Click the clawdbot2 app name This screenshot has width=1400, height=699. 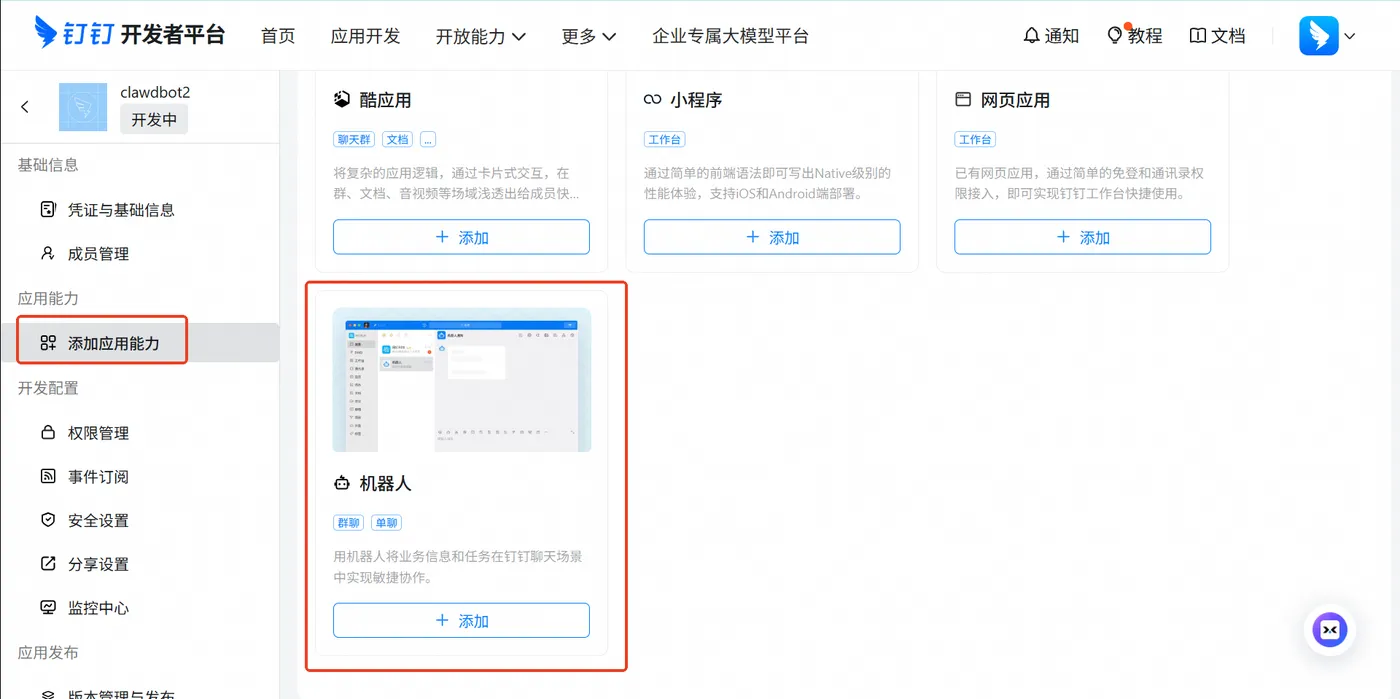155,92
